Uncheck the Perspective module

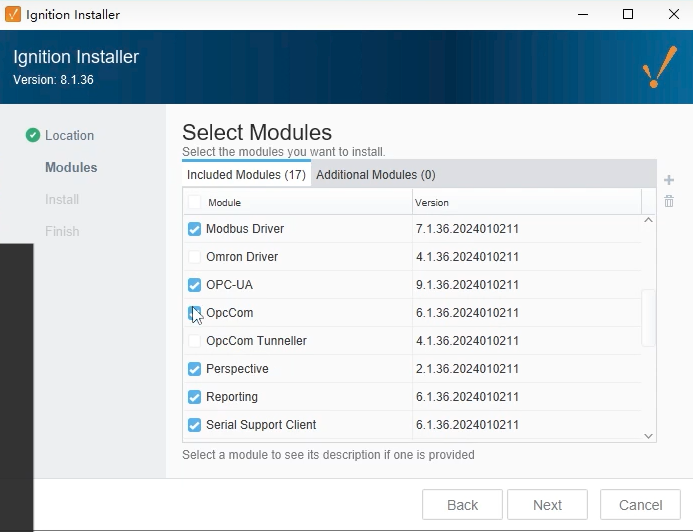point(194,369)
